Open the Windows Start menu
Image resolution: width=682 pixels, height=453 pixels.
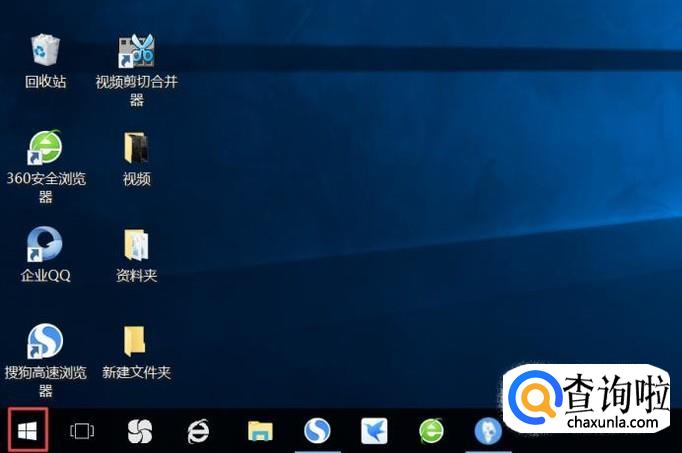[x=27, y=431]
